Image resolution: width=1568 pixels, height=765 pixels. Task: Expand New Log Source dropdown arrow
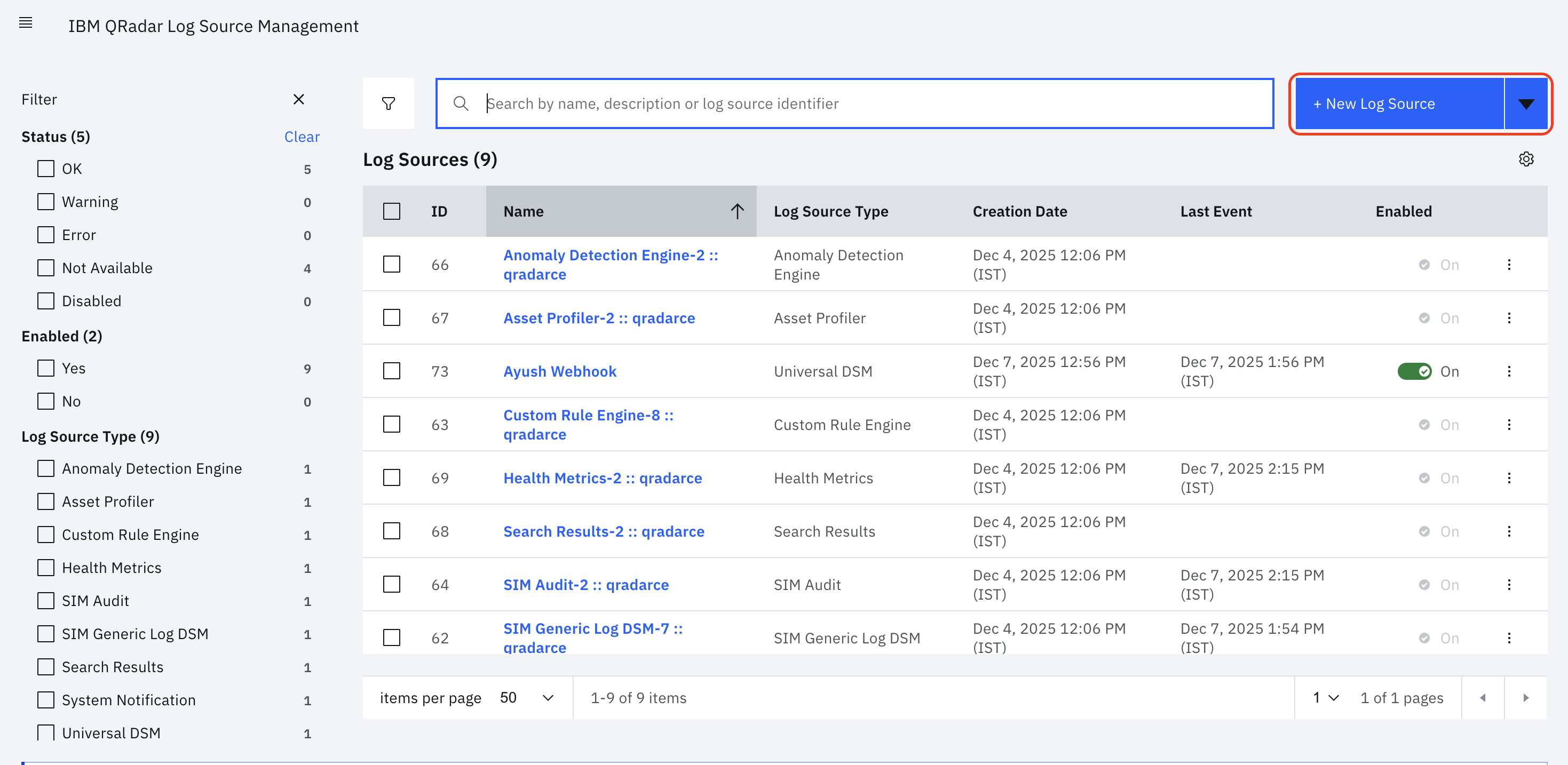pyautogui.click(x=1526, y=103)
